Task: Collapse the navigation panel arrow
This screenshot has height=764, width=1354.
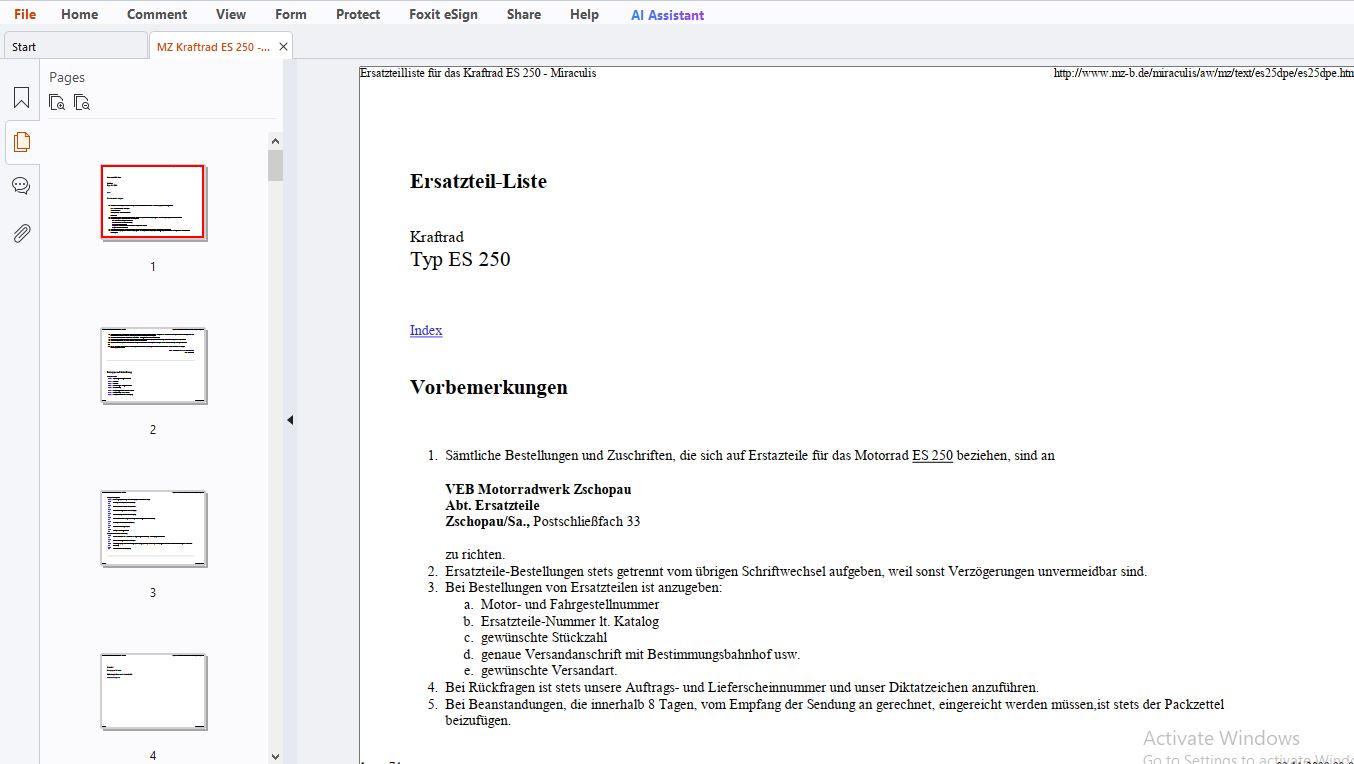Action: (290, 420)
